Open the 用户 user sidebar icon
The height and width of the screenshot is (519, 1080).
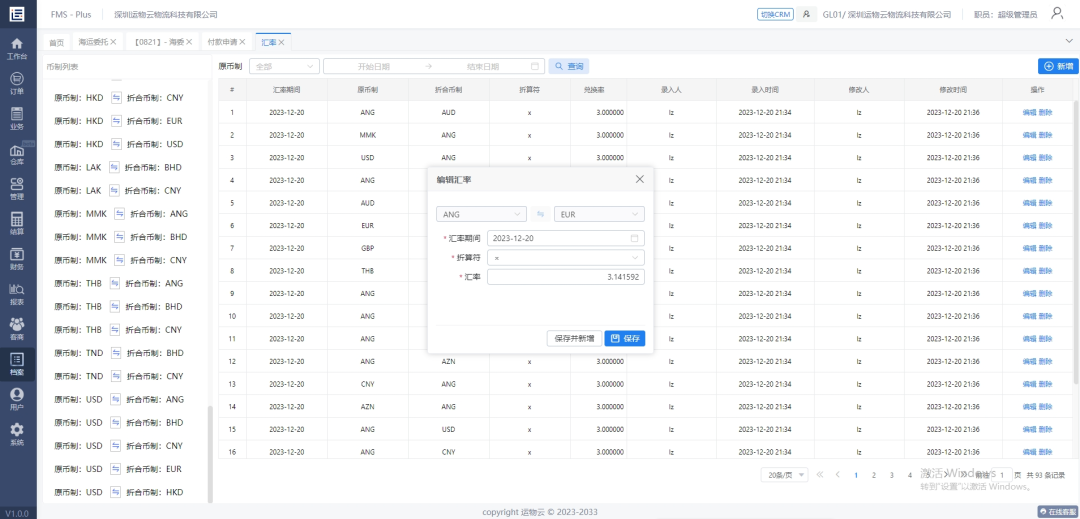point(17,399)
